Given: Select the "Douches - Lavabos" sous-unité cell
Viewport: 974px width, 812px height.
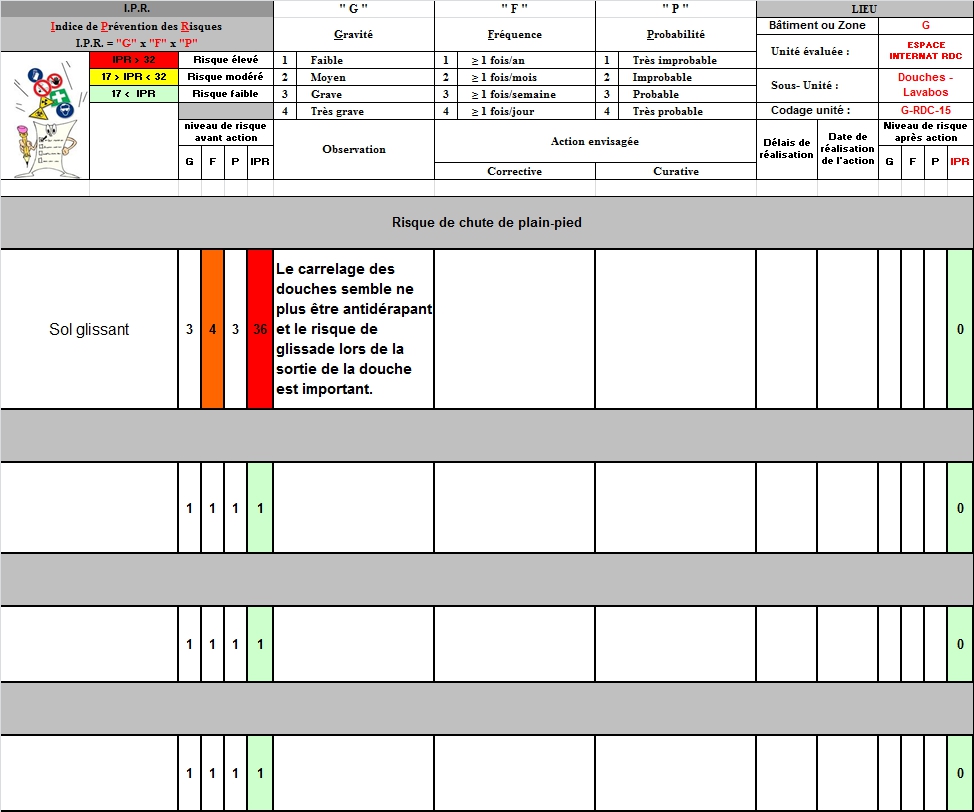Looking at the screenshot, I should (x=925, y=85).
